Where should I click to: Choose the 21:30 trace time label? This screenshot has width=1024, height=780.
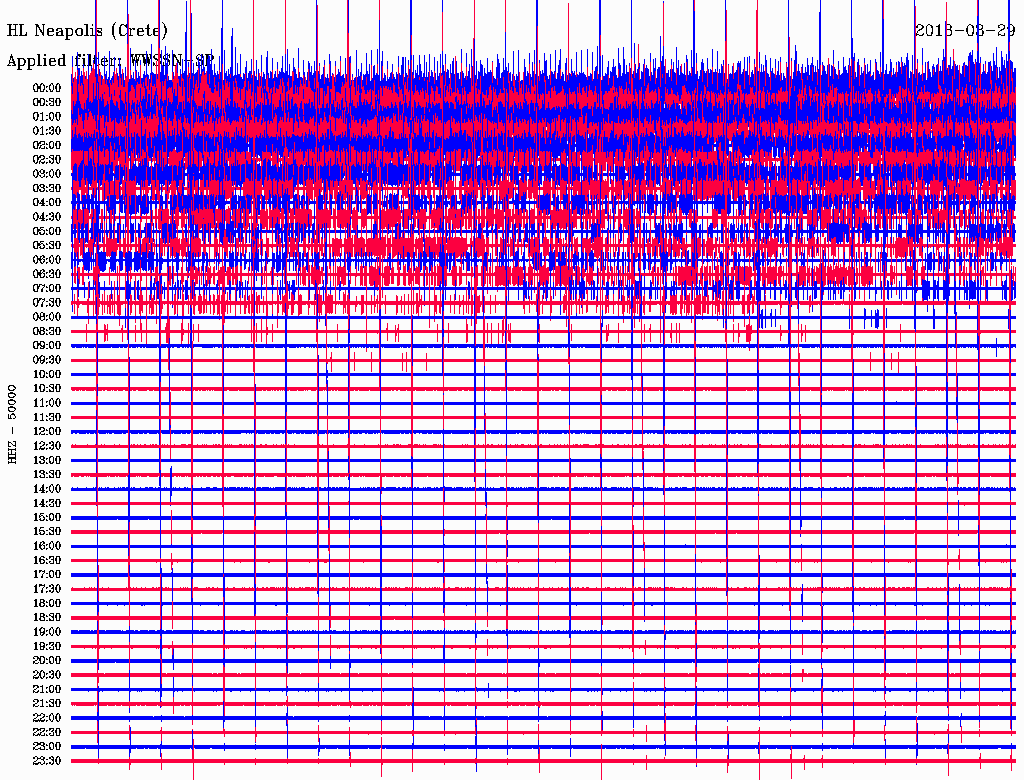[x=47, y=704]
